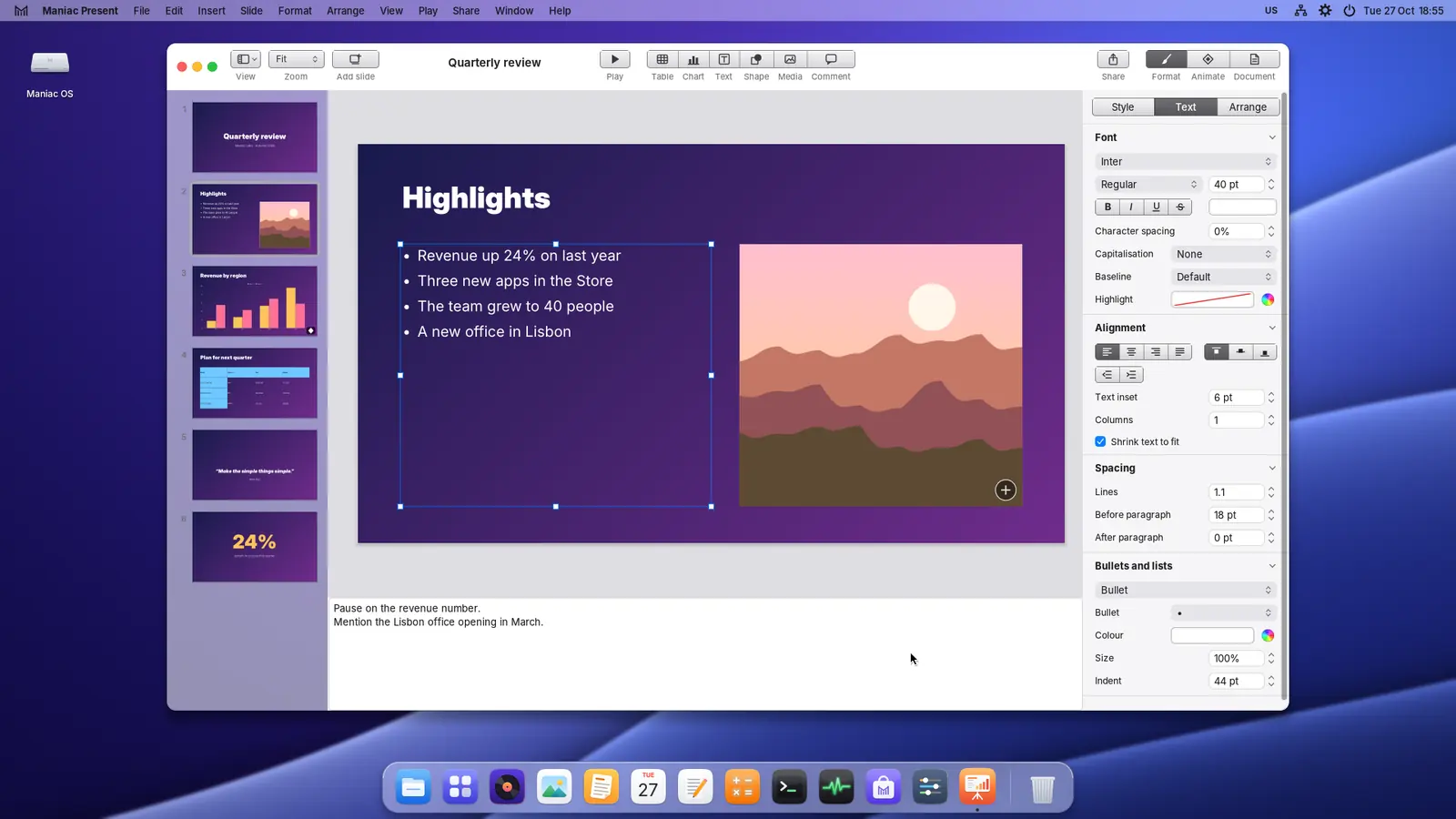This screenshot has width=1456, height=819.
Task: Collapse the Spacing section
Action: pyautogui.click(x=1271, y=468)
